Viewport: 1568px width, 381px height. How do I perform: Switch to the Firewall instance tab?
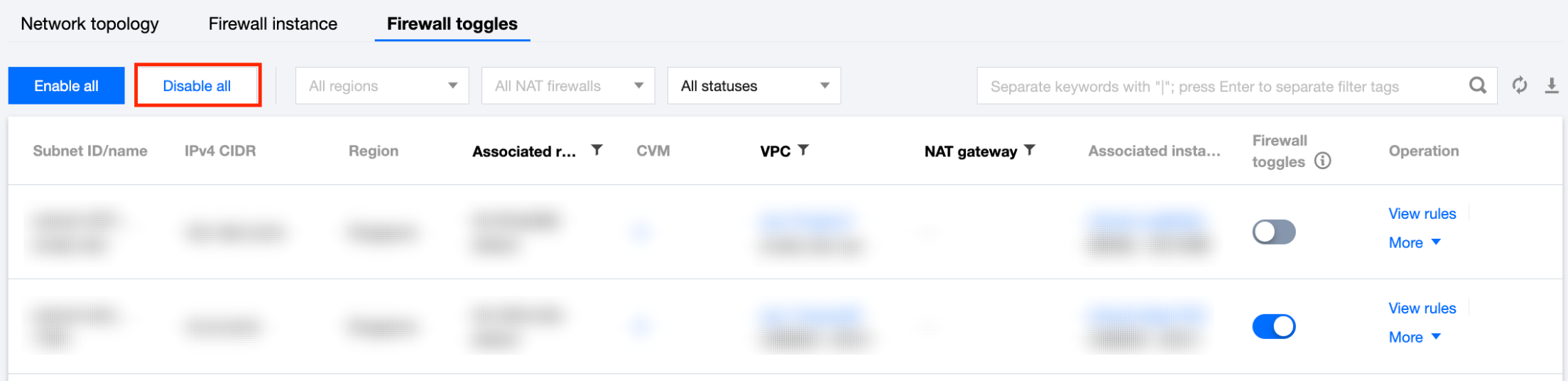(273, 23)
